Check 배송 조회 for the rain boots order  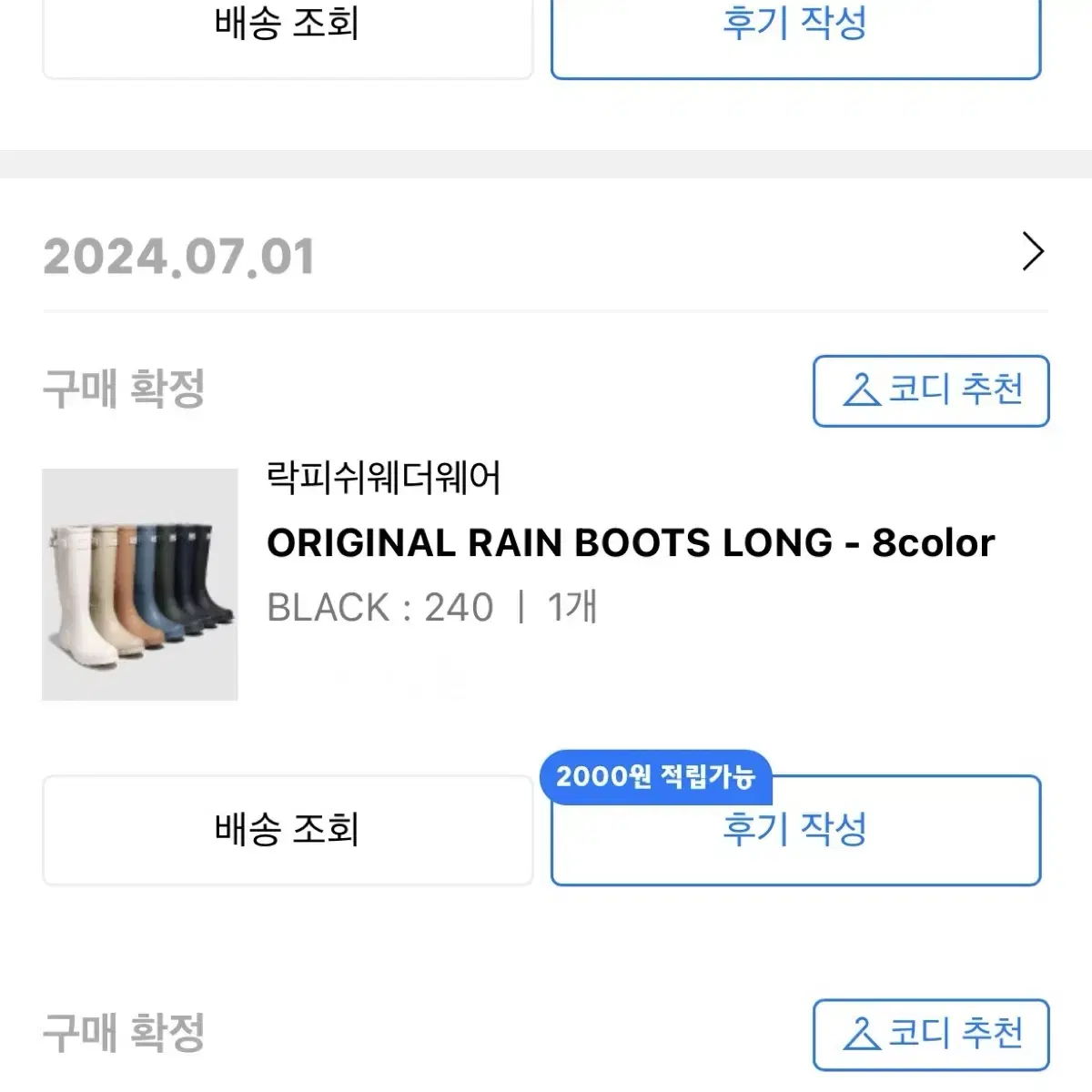click(x=288, y=830)
